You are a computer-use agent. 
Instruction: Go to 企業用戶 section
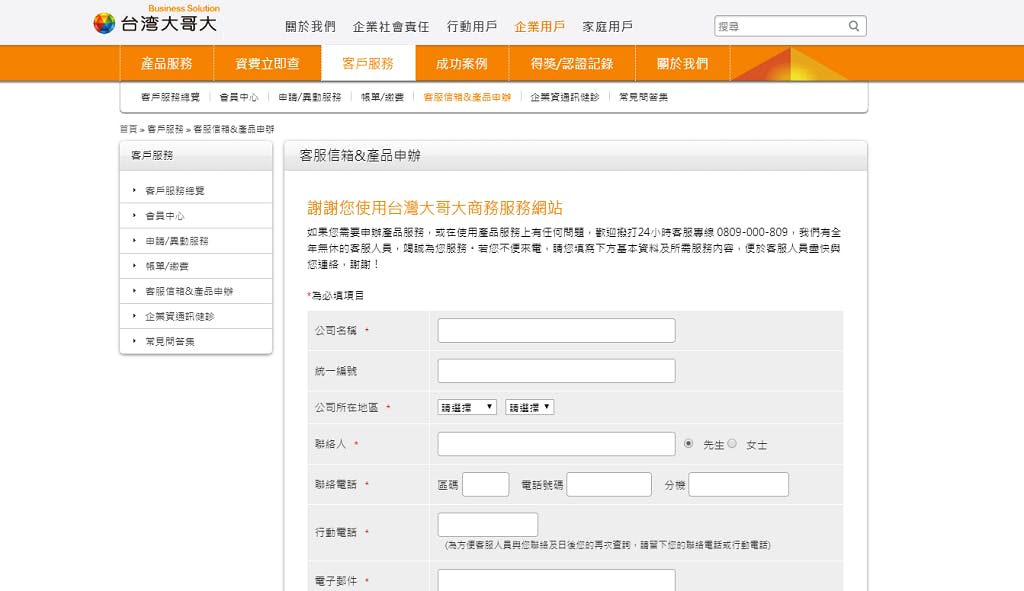[x=539, y=27]
